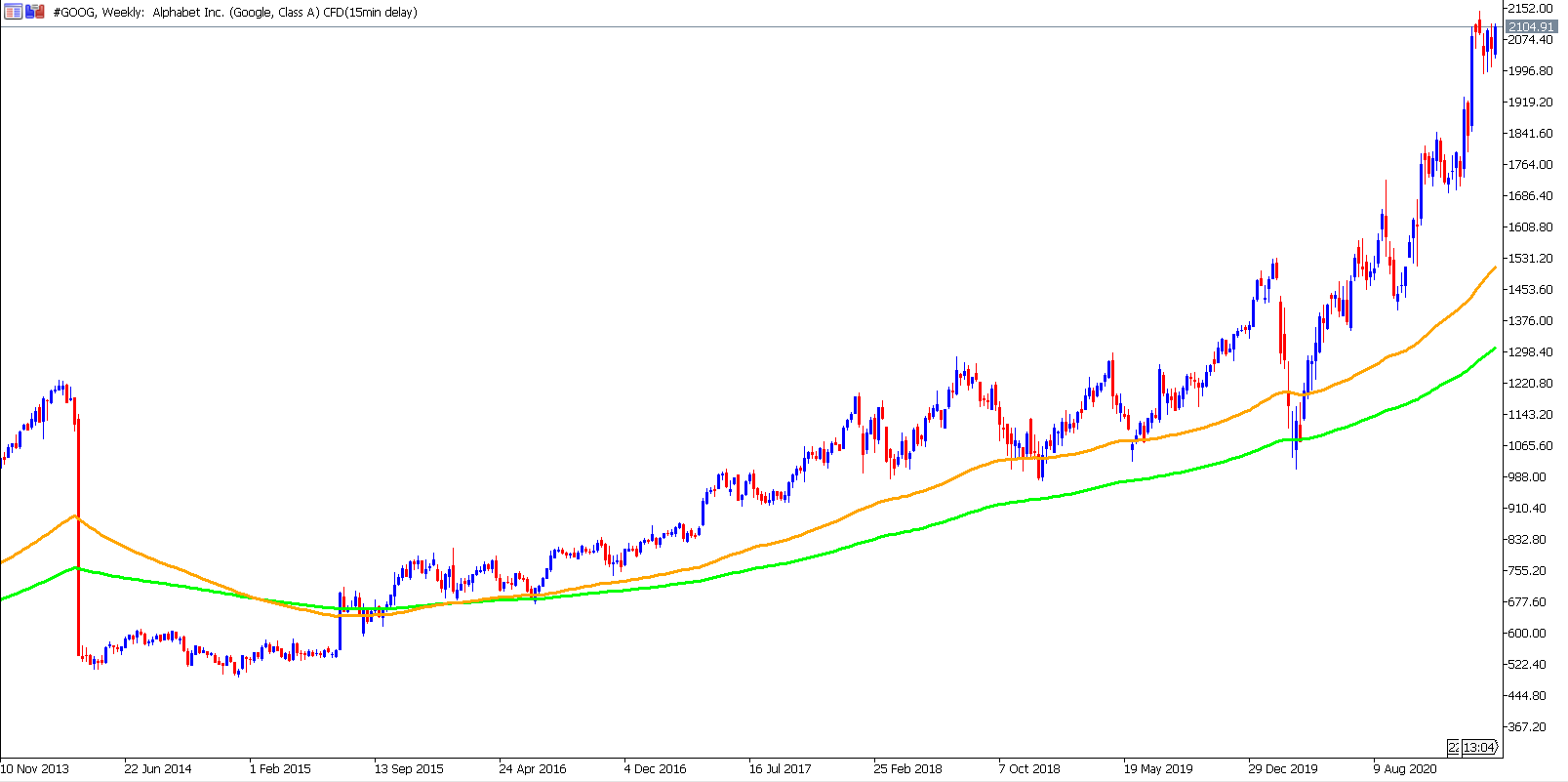Click the 13 Sep 2015 date label
This screenshot has width=1568, height=782.
point(409,768)
